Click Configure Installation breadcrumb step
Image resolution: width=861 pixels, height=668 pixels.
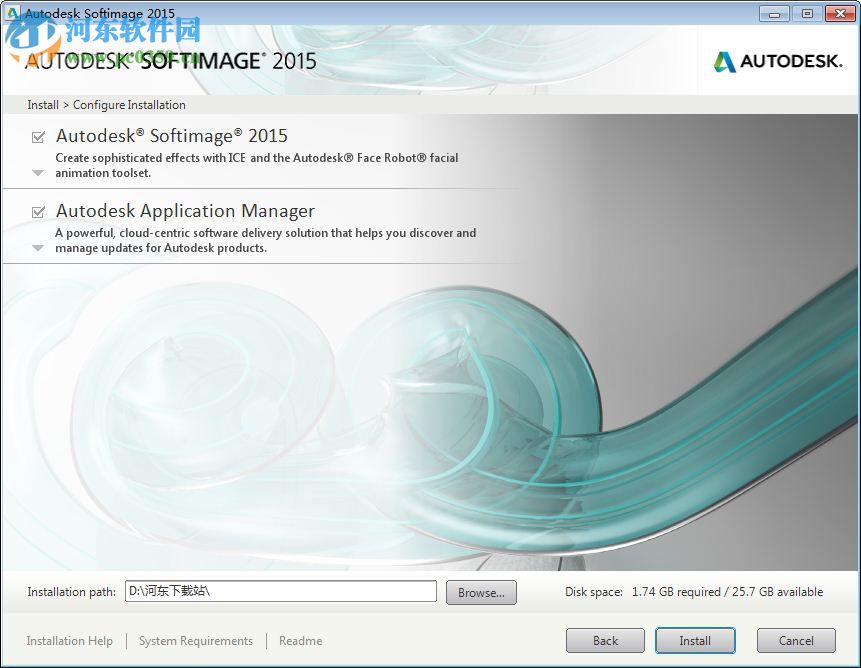pyautogui.click(x=129, y=104)
